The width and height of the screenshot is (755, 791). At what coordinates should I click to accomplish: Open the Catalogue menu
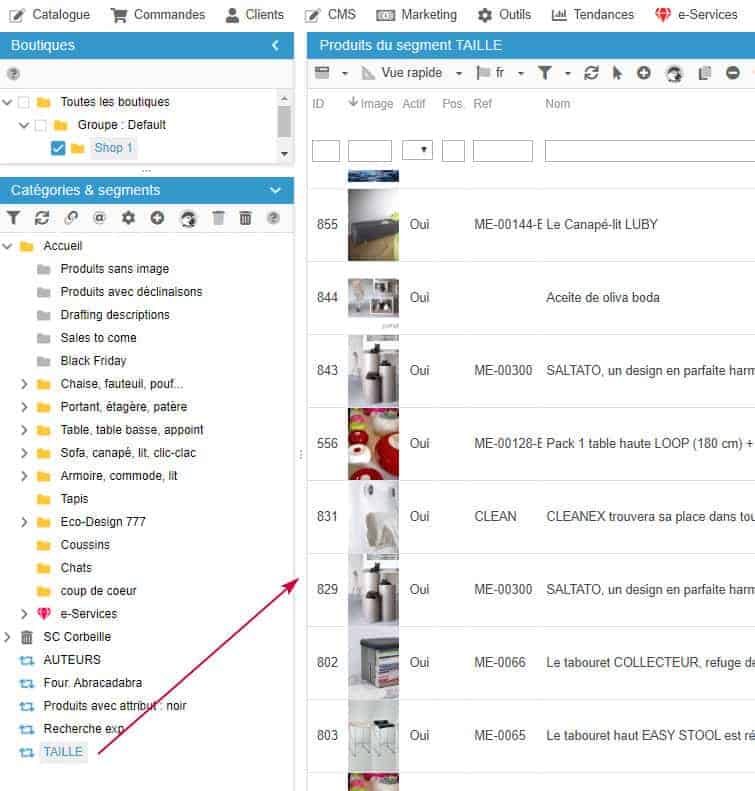pos(49,15)
